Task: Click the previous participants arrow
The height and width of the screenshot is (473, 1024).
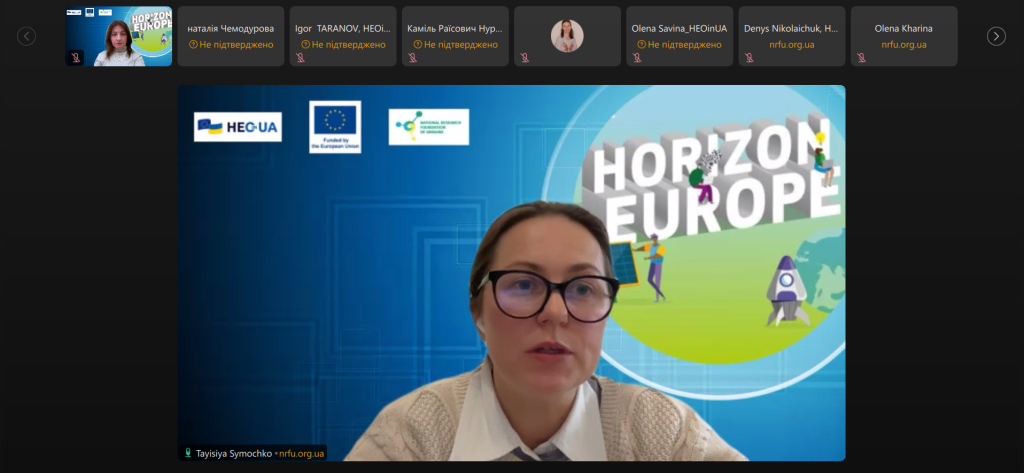Action: (27, 36)
